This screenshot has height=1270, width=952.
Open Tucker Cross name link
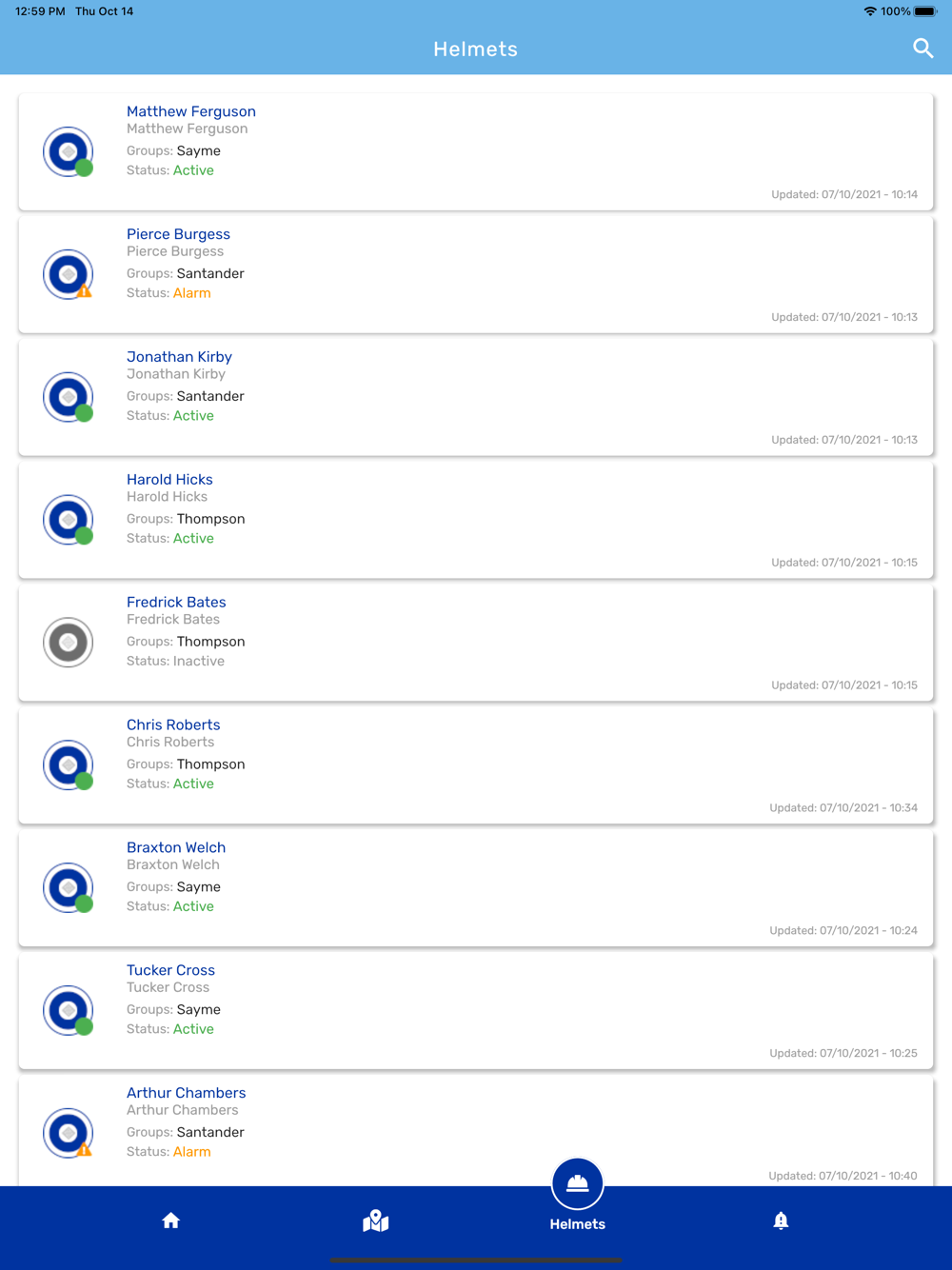tap(170, 971)
